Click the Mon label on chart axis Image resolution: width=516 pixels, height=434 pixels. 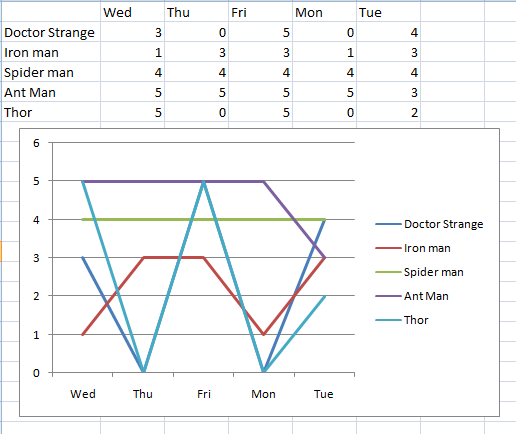tap(263, 394)
